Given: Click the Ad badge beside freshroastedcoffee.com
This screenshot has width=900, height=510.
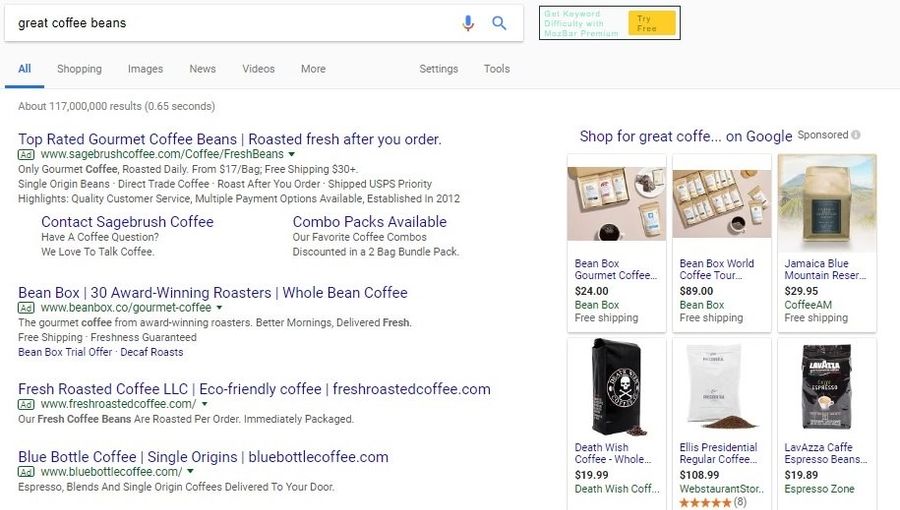Looking at the screenshot, I should tap(26, 404).
